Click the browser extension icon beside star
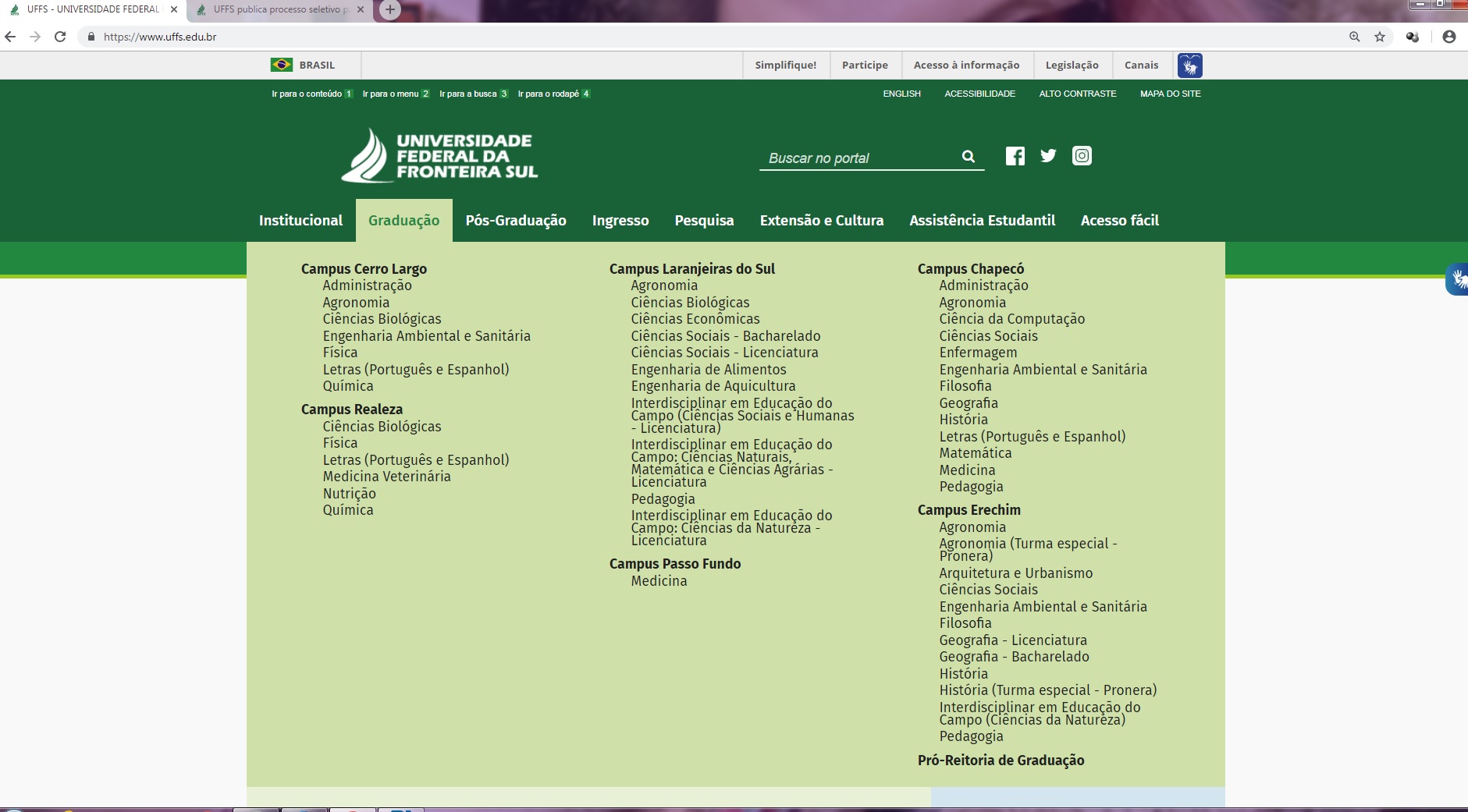Viewport: 1468px width, 812px height. [1413, 37]
